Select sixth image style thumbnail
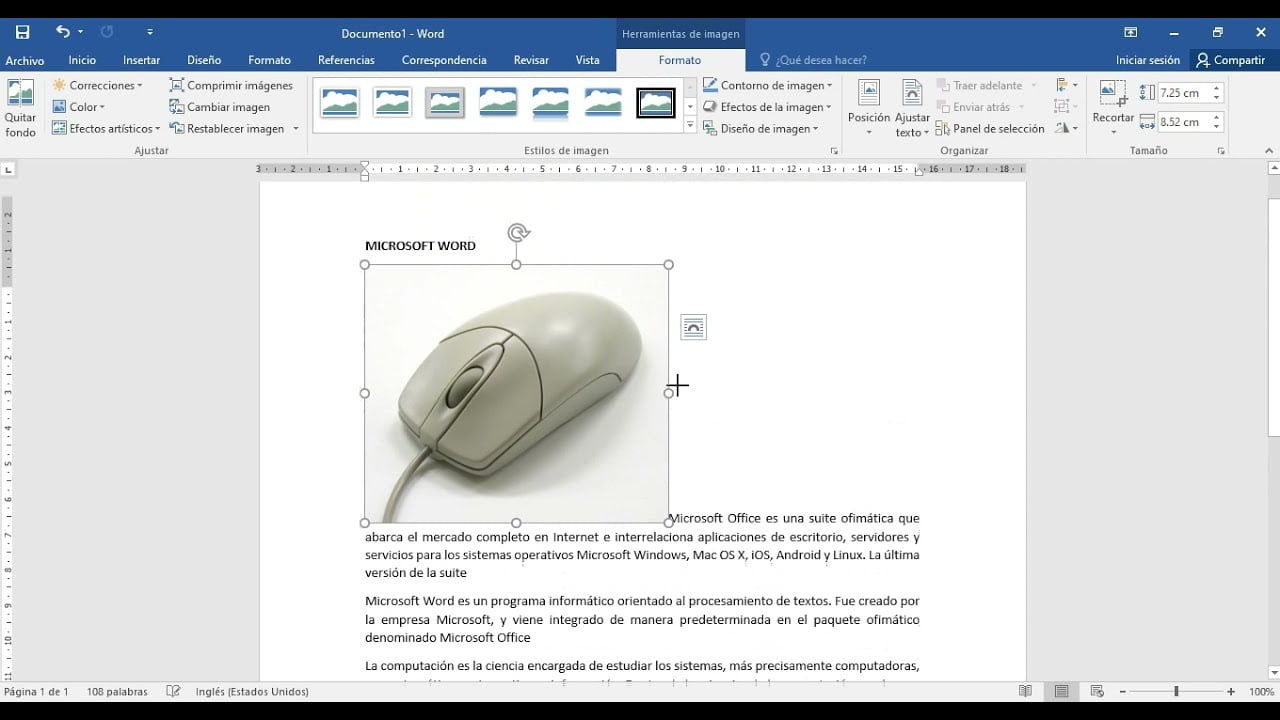This screenshot has width=1280, height=720. 603,102
